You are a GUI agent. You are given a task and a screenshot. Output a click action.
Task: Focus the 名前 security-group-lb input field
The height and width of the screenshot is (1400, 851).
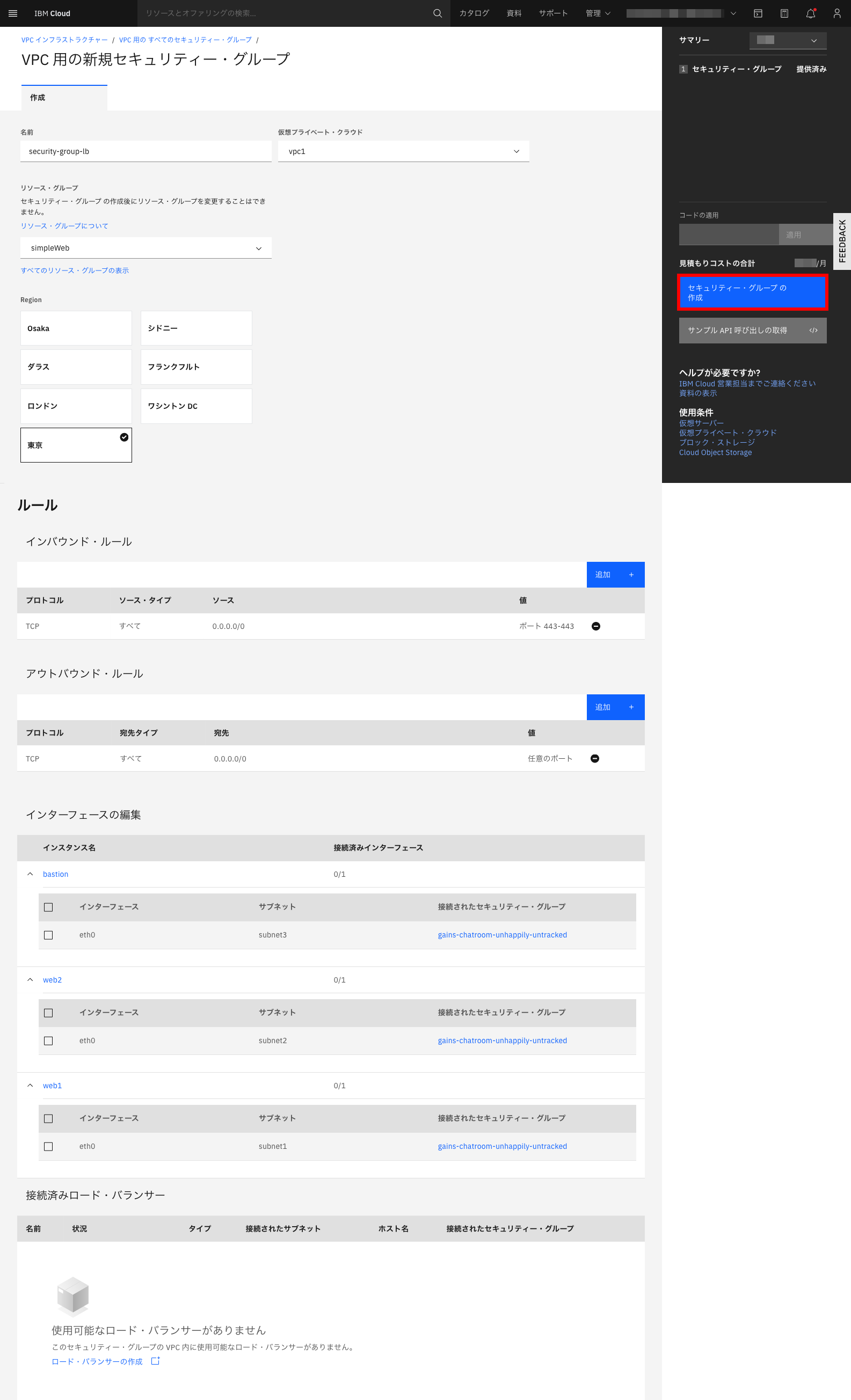(x=146, y=151)
